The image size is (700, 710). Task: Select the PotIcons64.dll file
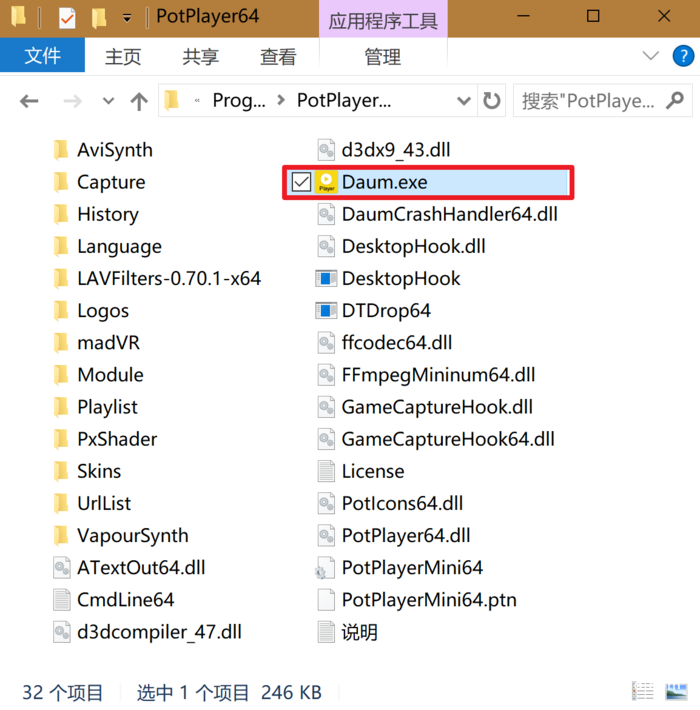[390, 504]
